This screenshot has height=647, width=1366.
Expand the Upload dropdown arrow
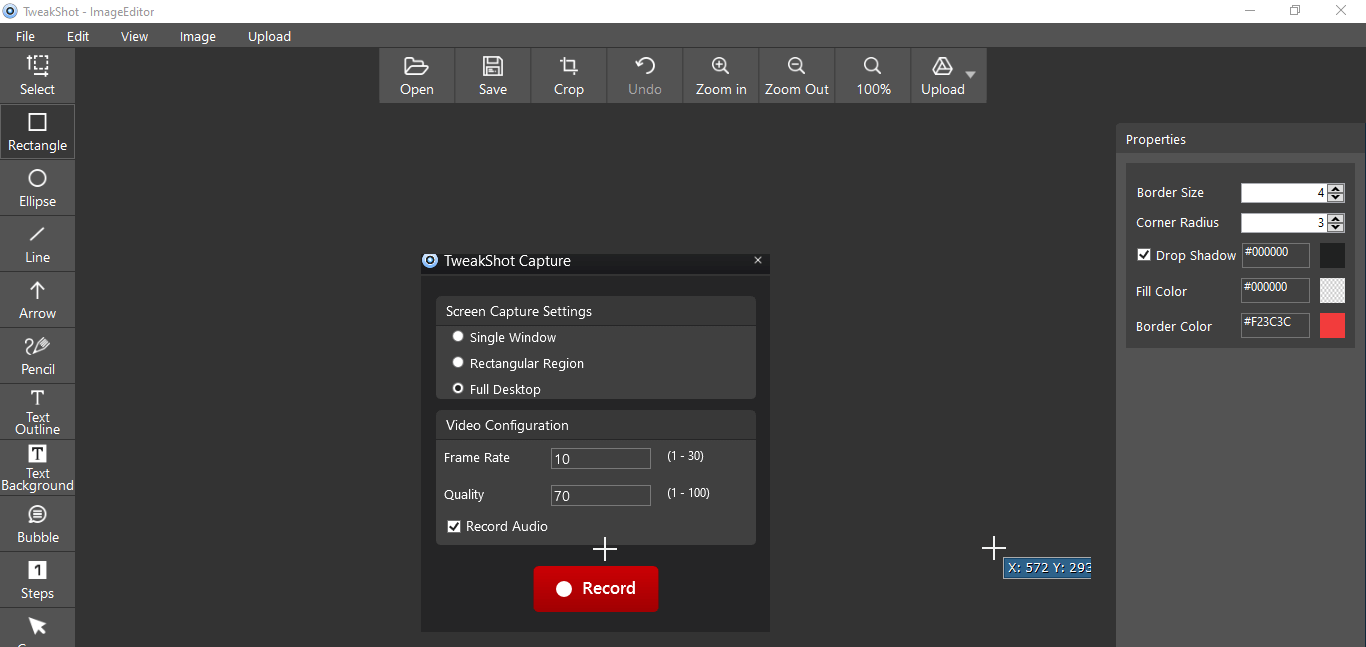coord(971,75)
